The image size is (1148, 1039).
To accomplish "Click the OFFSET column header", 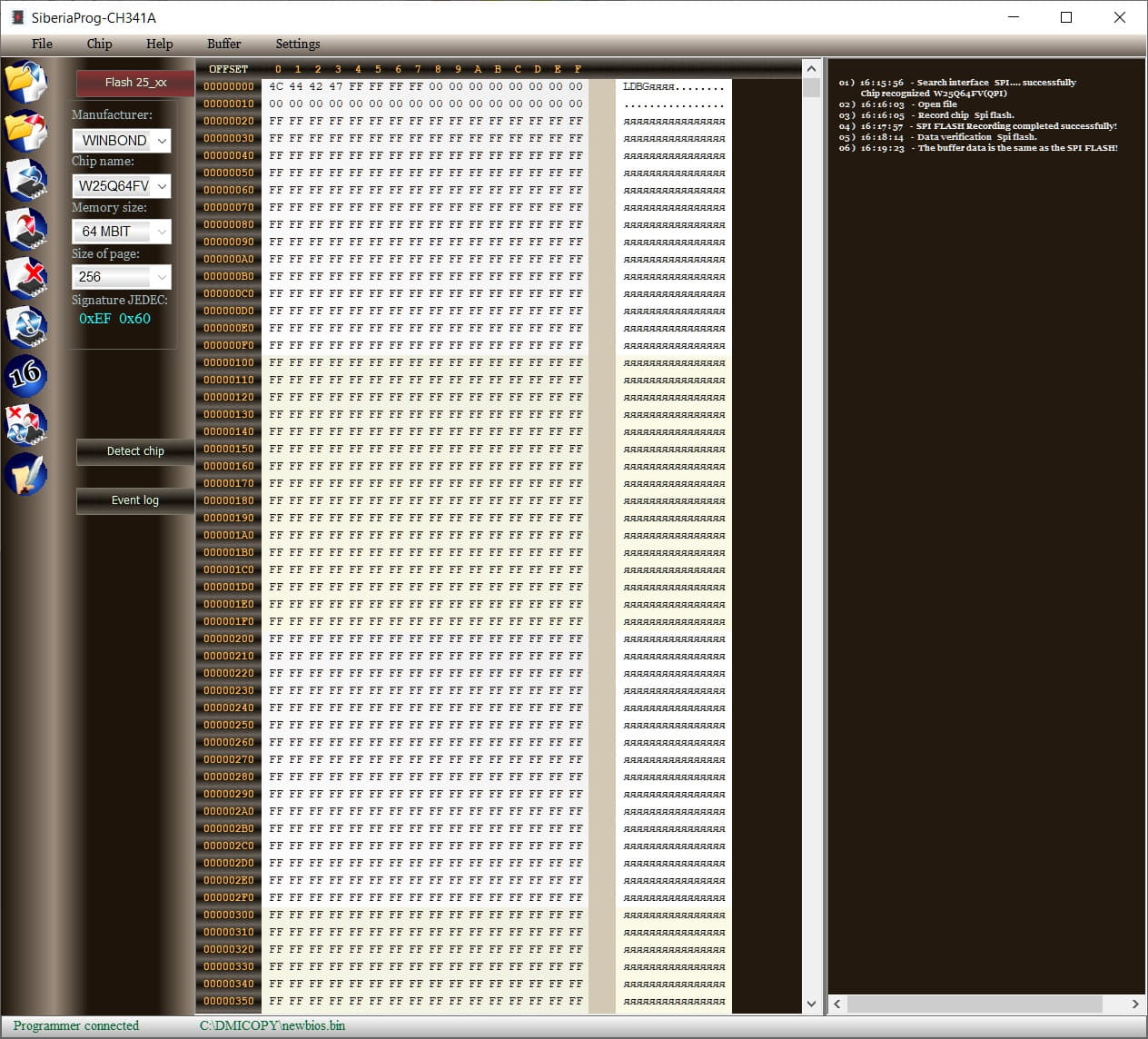I will coord(228,69).
